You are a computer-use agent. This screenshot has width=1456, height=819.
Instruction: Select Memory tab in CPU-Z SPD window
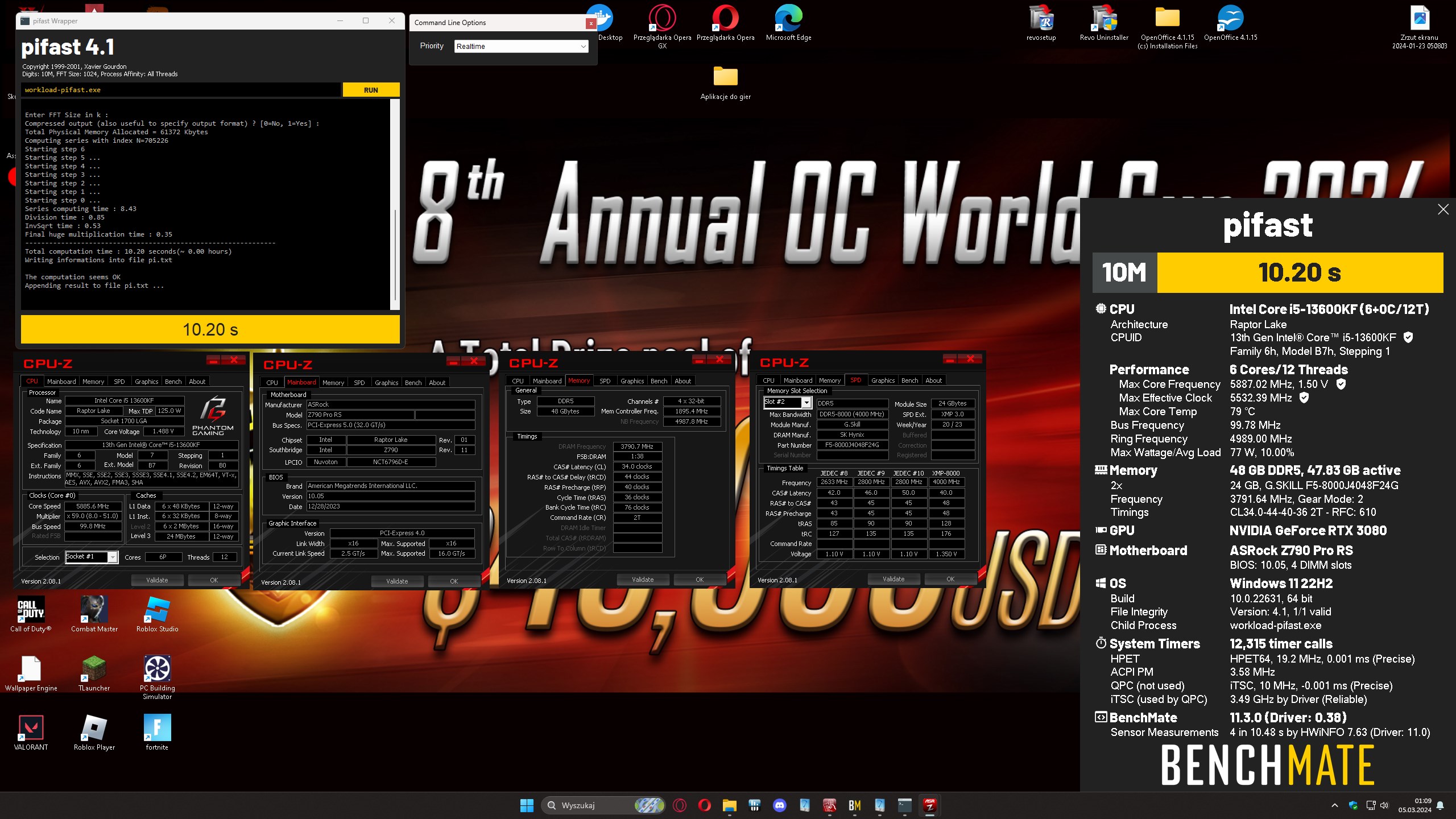[830, 380]
